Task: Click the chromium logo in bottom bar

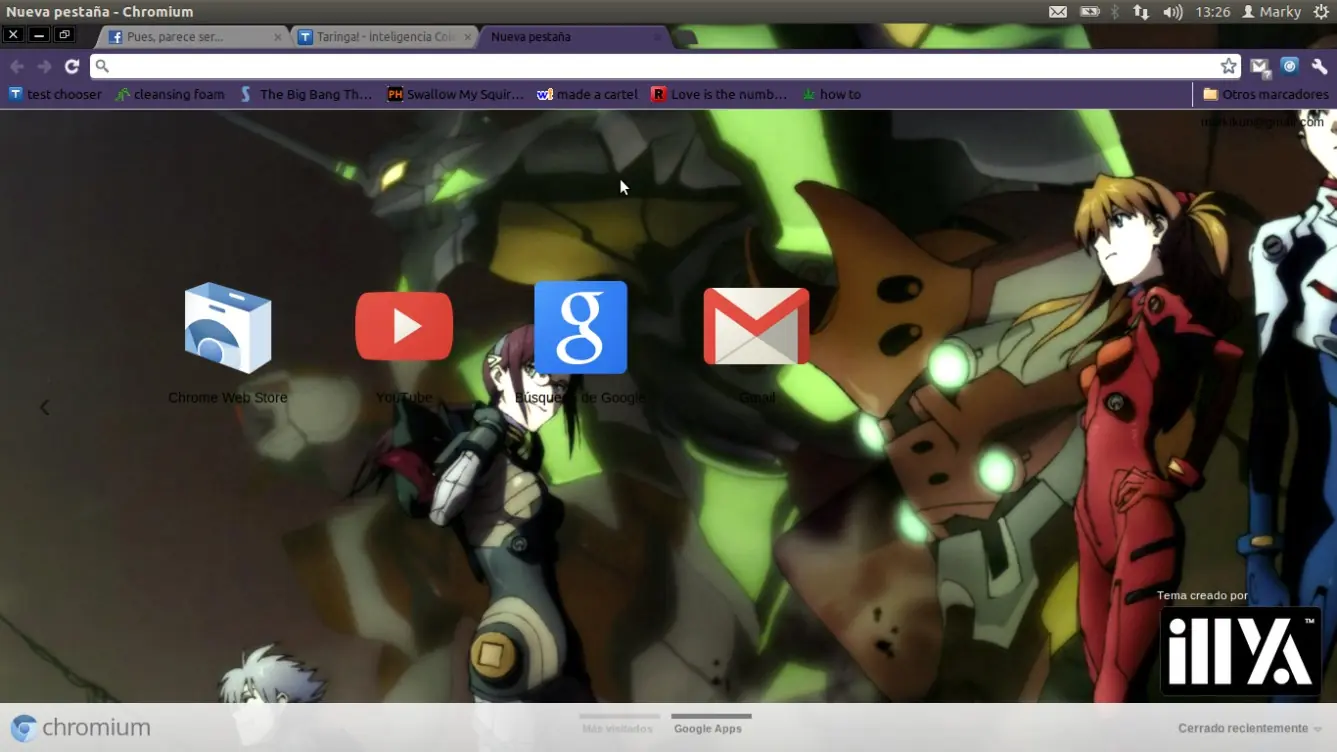Action: [81, 728]
